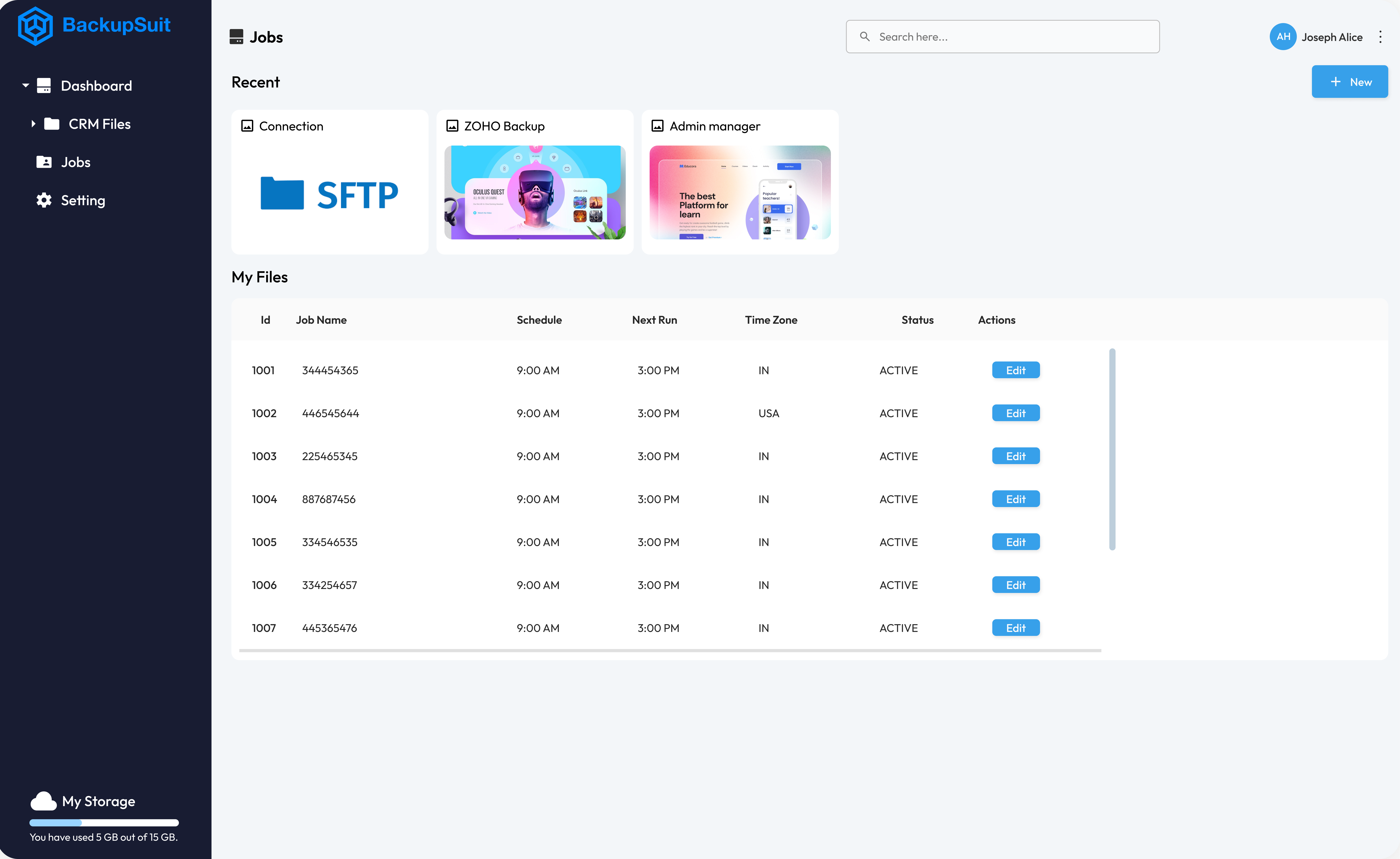
Task: Click the AH user avatar
Action: [x=1282, y=37]
